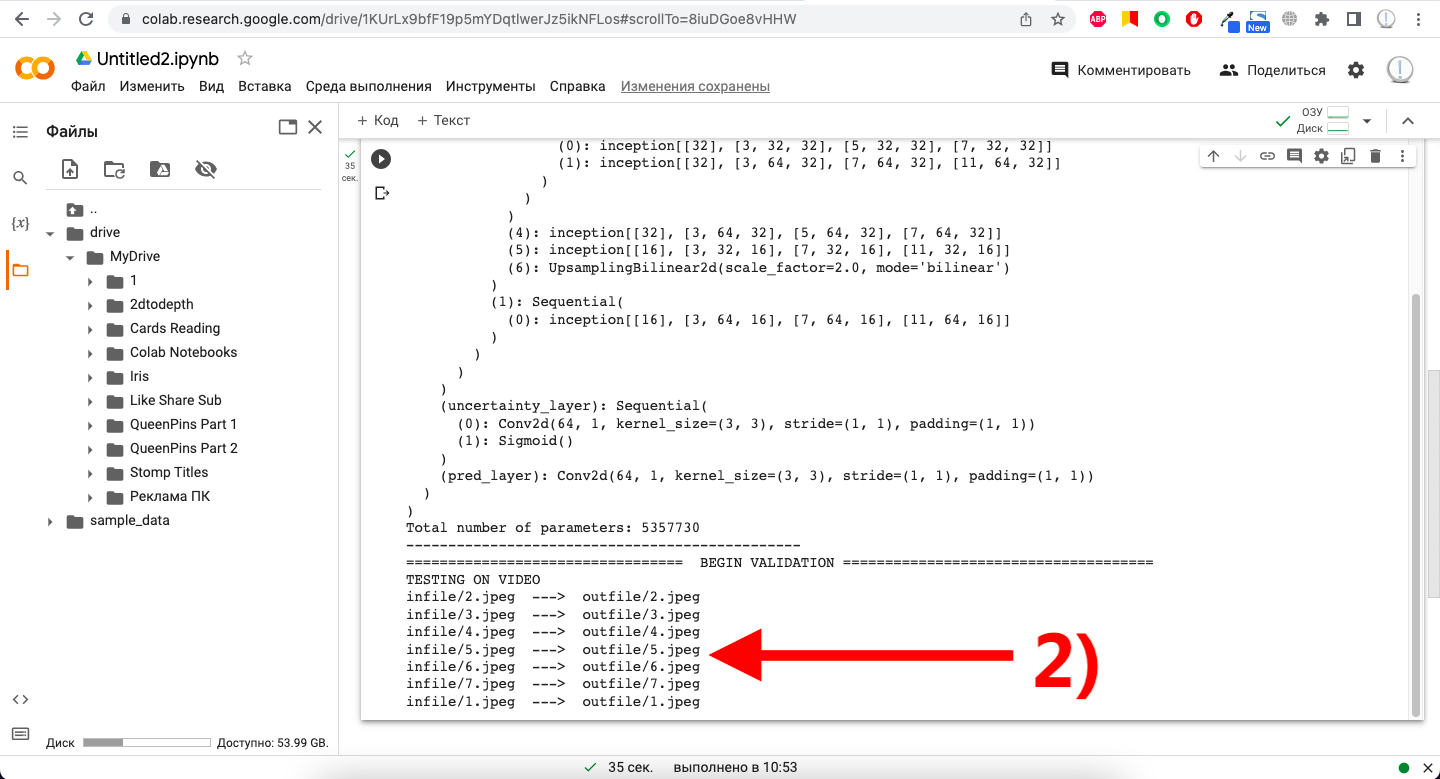The height and width of the screenshot is (779, 1440).
Task: Click the Colab logo
Action: pyautogui.click(x=35, y=68)
